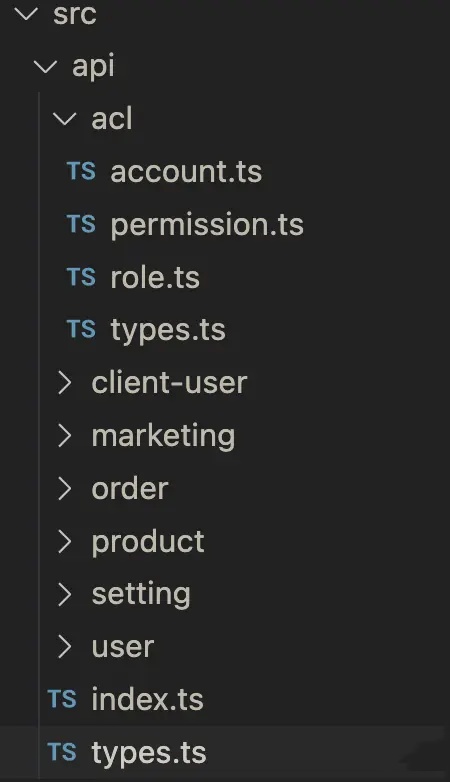Collapse the api folder chevron
450x782 pixels.
45,66
